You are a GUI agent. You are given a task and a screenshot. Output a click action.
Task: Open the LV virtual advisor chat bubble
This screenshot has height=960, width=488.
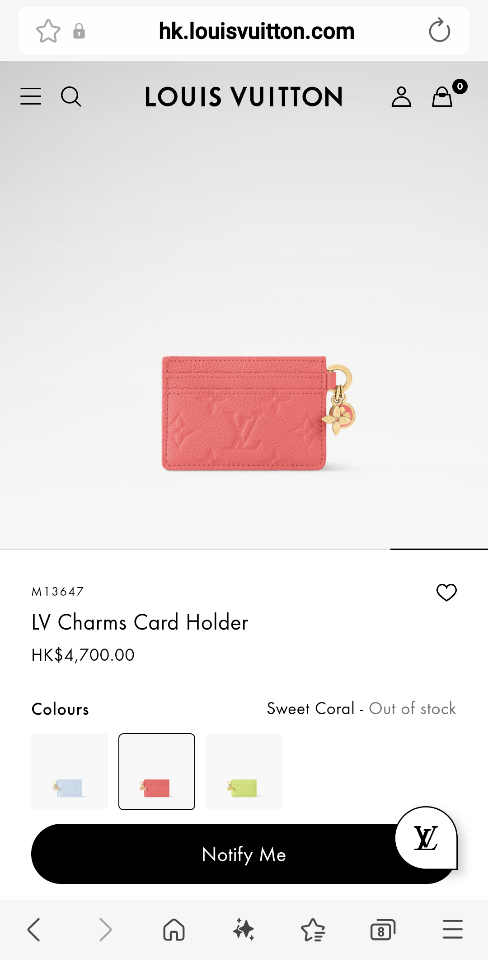426,837
